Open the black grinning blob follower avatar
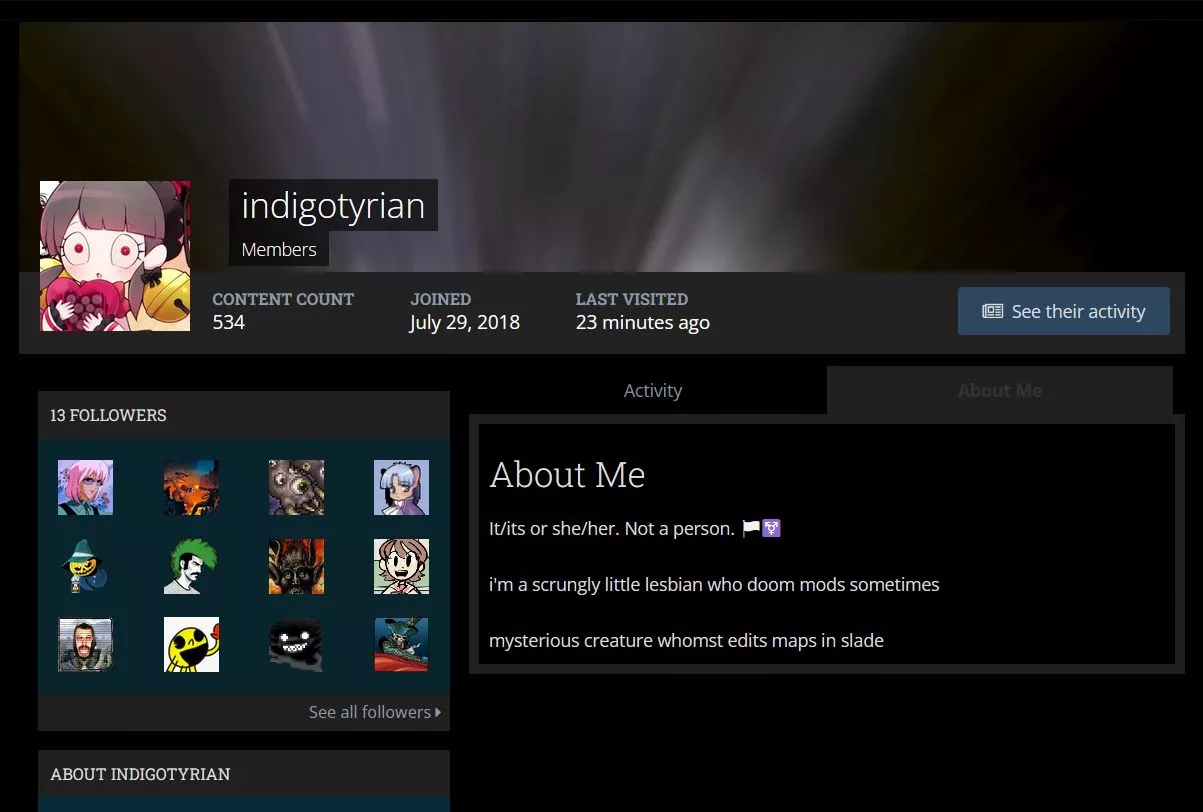This screenshot has width=1203, height=812. (296, 644)
